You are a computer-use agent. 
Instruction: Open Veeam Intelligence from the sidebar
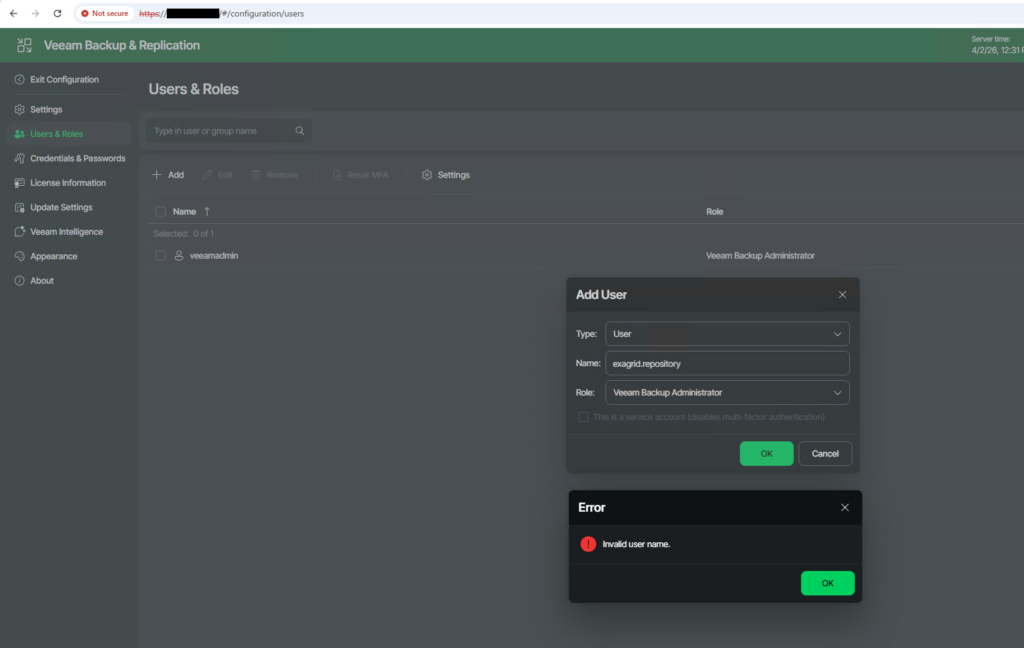tap(66, 232)
